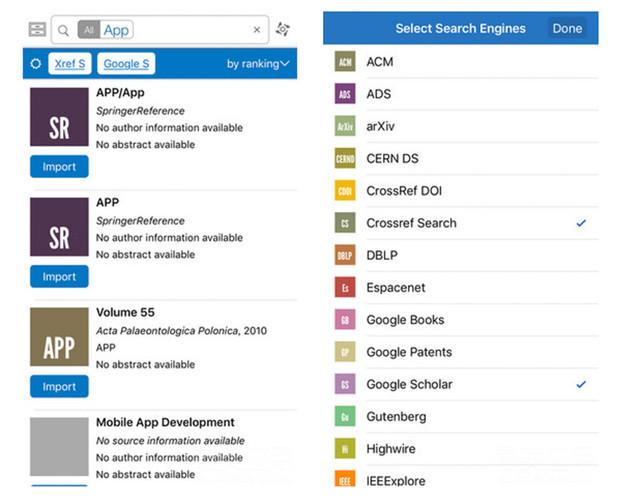Image resolution: width=640 pixels, height=504 pixels.
Task: Open the library drawer icon beside search
Action: (37, 30)
